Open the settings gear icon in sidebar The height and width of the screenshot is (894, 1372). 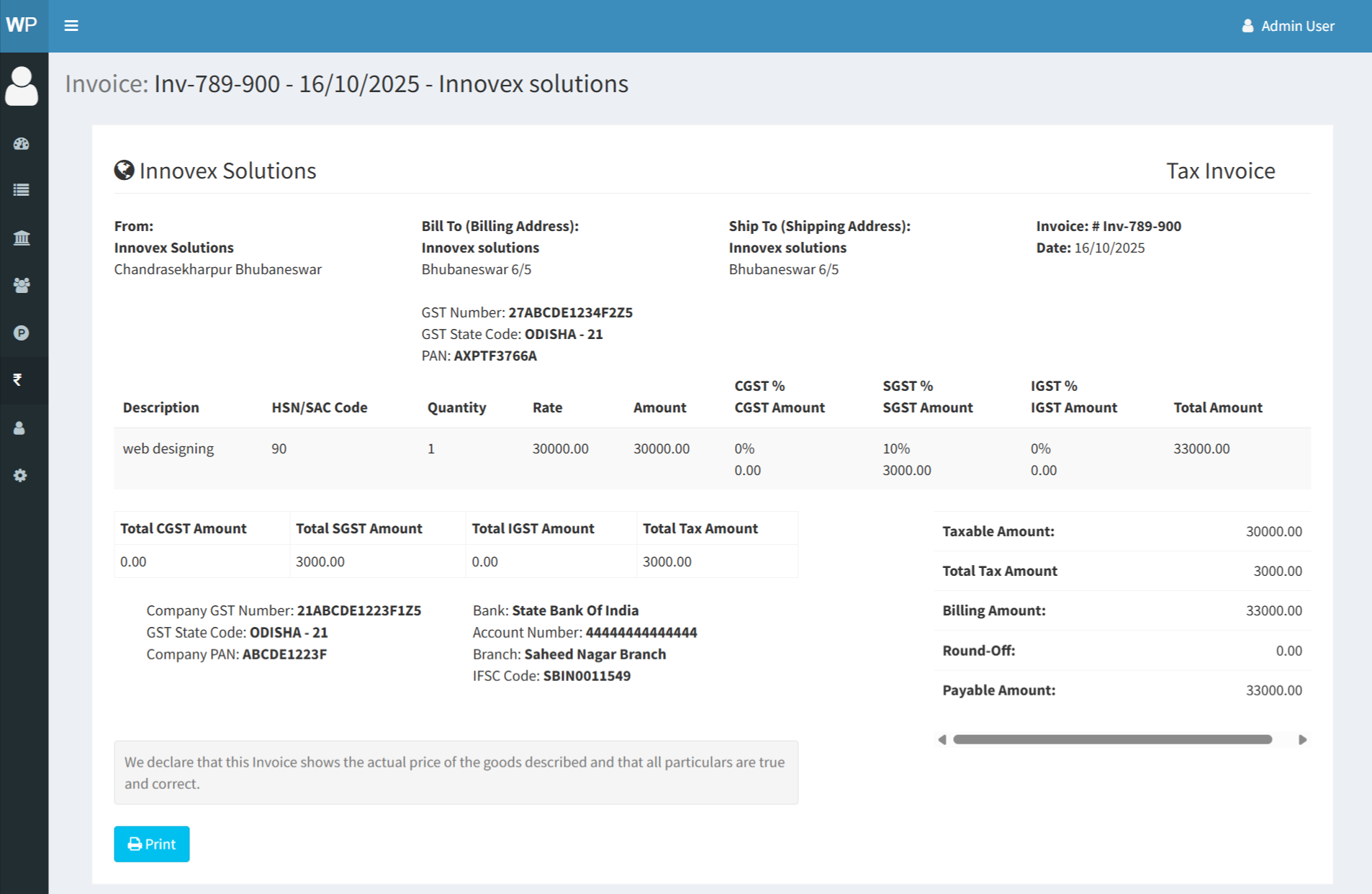point(20,475)
